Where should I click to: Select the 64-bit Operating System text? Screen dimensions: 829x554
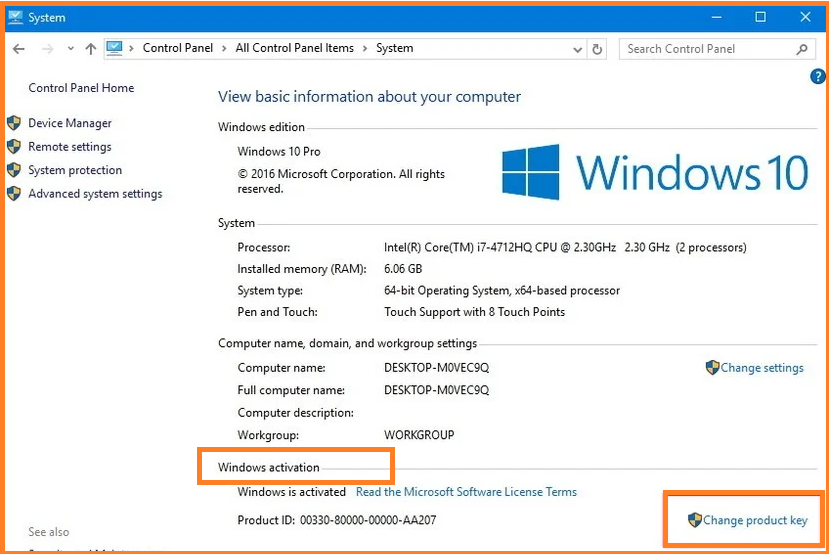pyautogui.click(x=502, y=291)
